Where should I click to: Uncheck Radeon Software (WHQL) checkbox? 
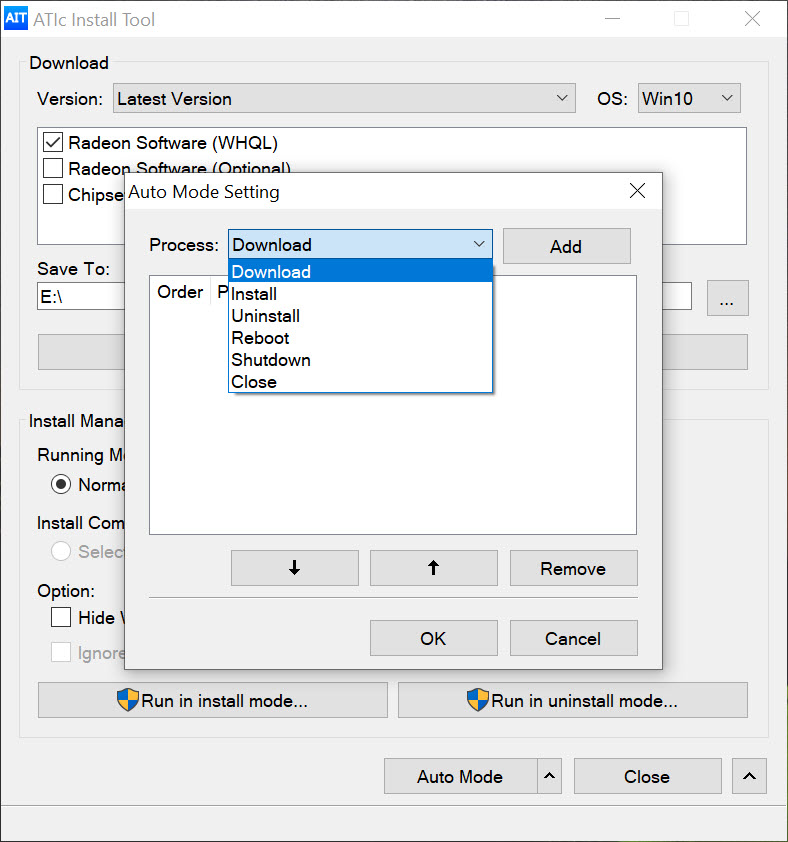53,142
